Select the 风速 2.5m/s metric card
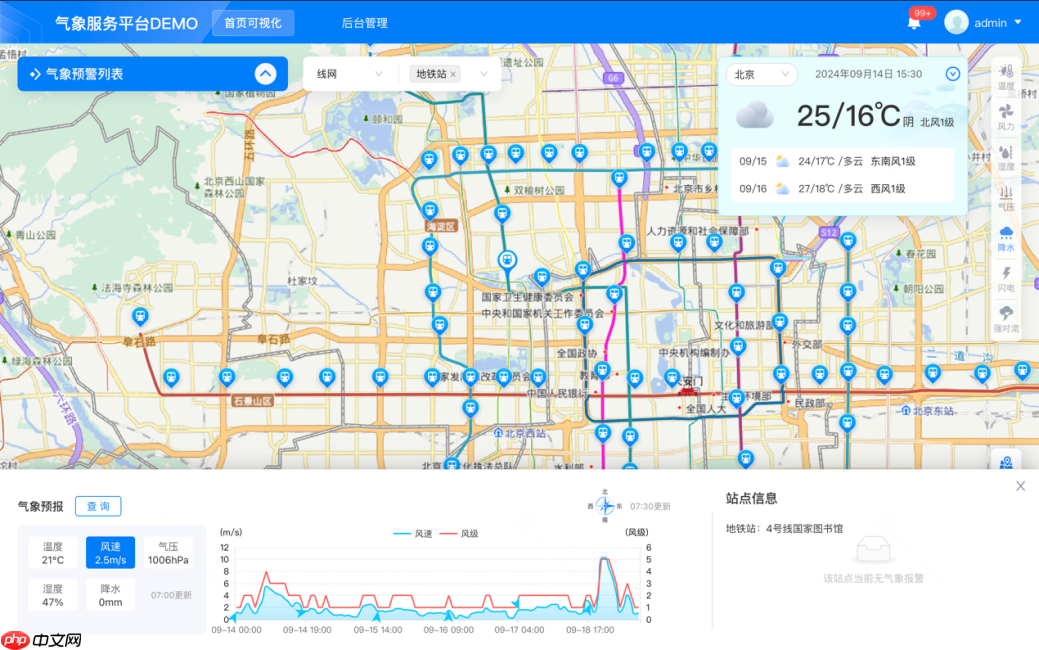 tap(108, 552)
